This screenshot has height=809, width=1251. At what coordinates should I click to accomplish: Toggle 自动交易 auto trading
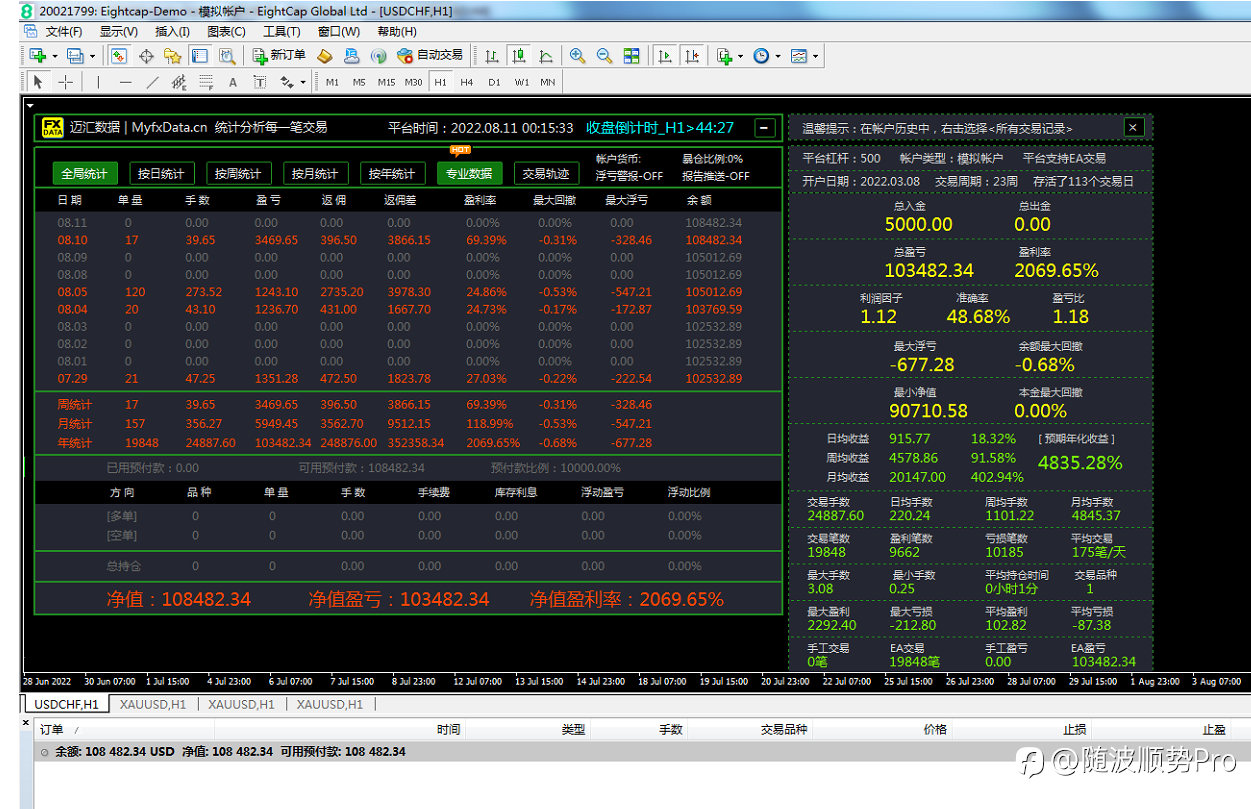[430, 56]
